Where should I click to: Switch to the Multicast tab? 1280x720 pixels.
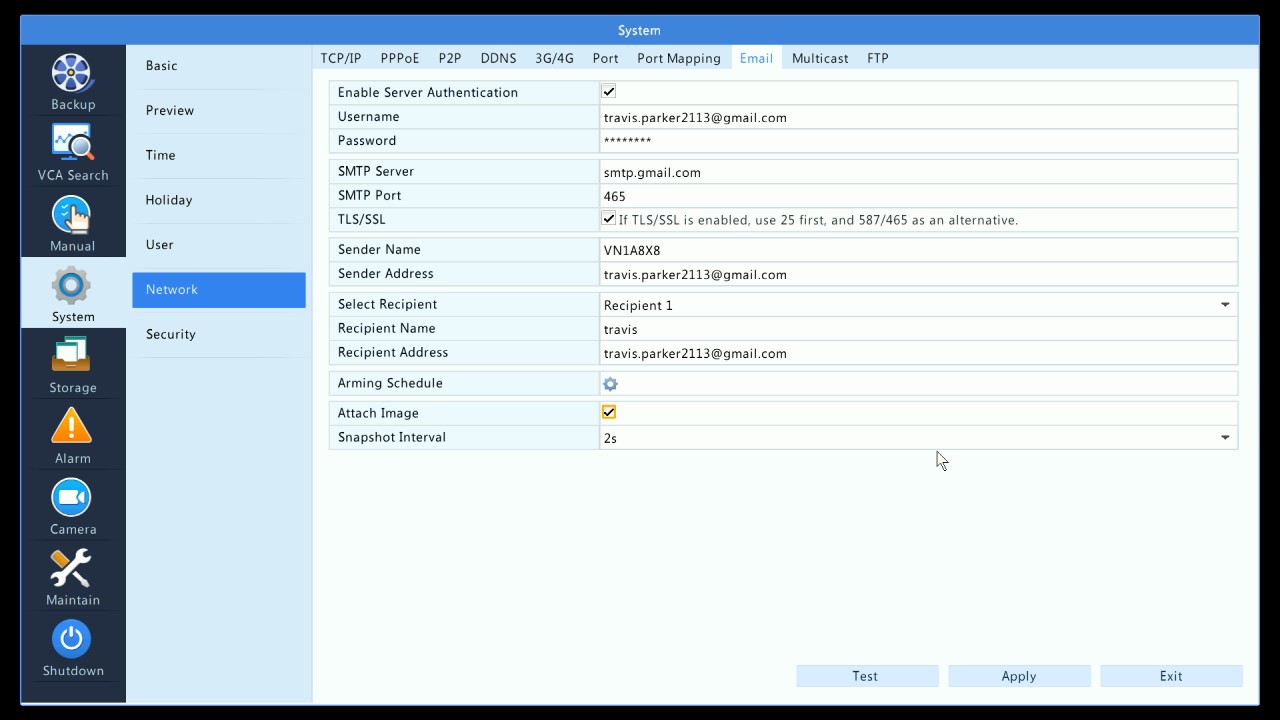pyautogui.click(x=819, y=58)
